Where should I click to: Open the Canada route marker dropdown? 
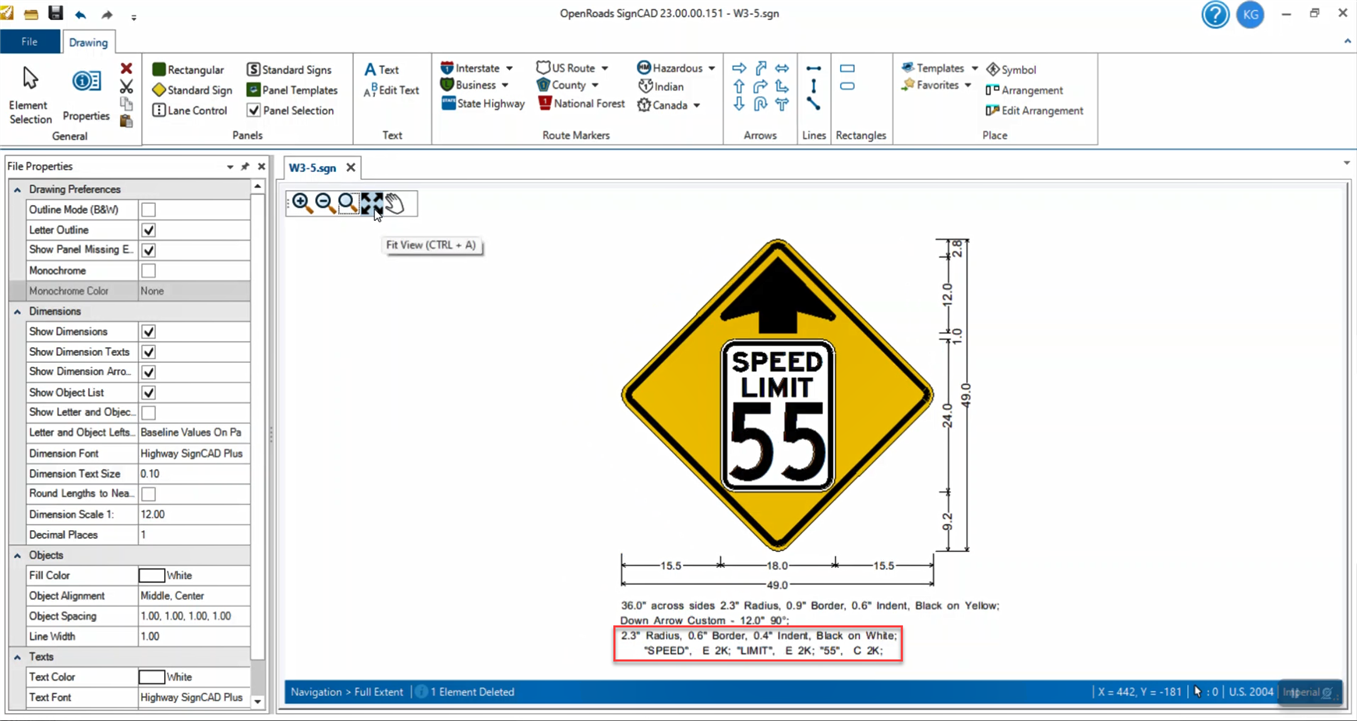point(697,105)
